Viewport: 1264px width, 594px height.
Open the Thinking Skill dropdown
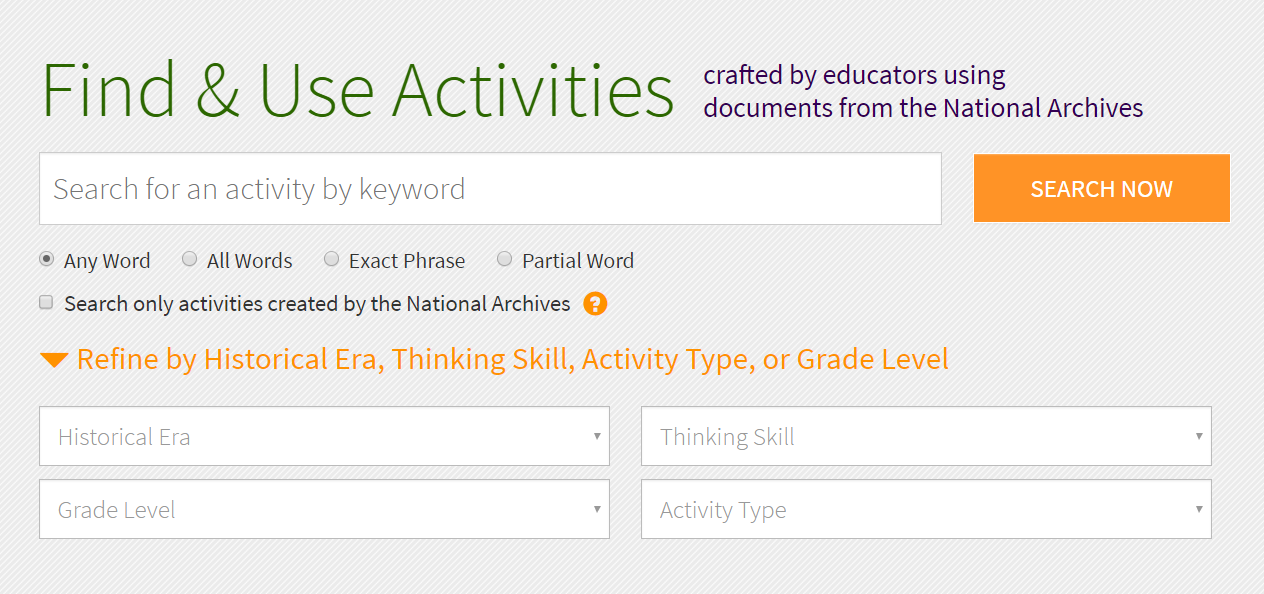click(x=926, y=436)
